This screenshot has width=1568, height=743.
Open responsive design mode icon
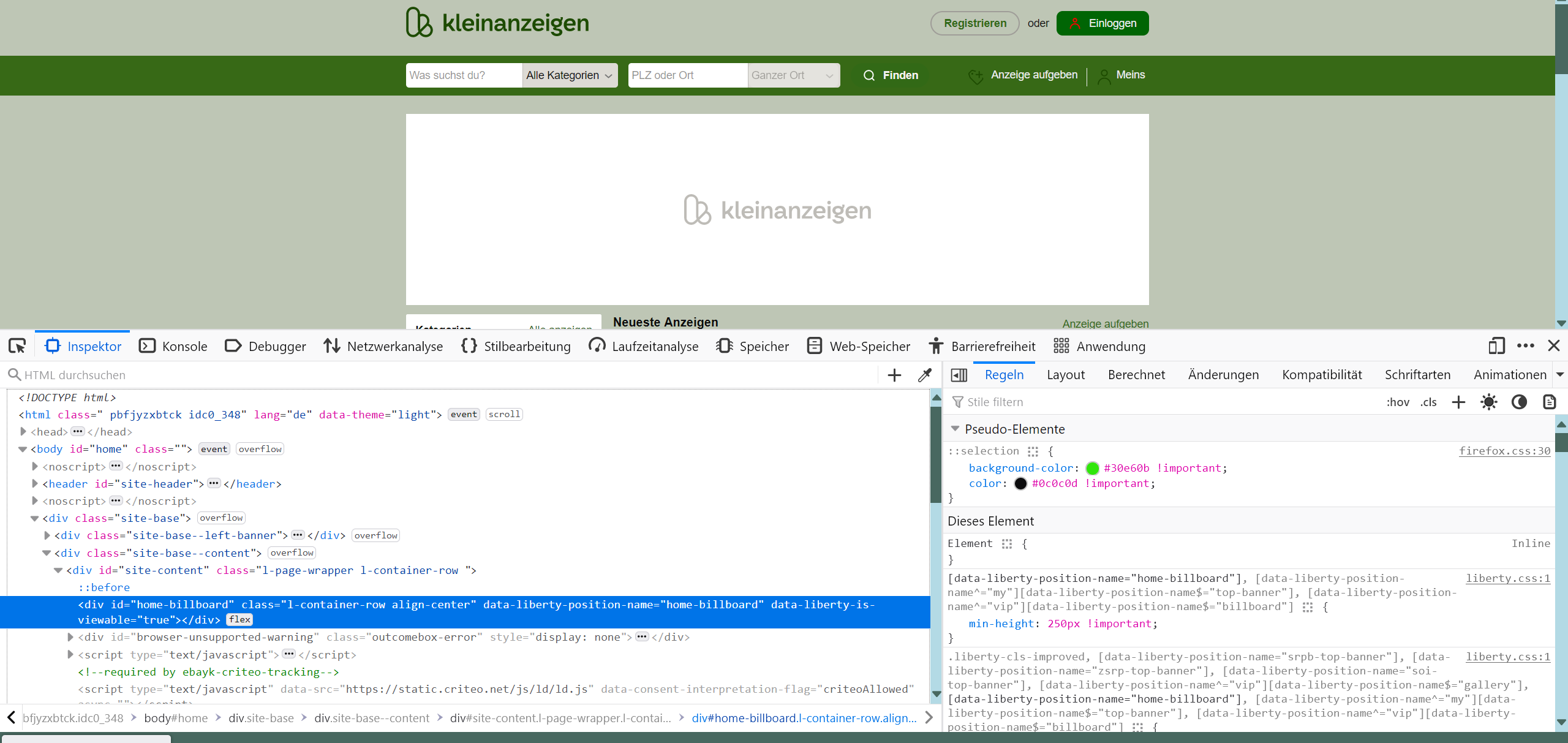pyautogui.click(x=1496, y=346)
